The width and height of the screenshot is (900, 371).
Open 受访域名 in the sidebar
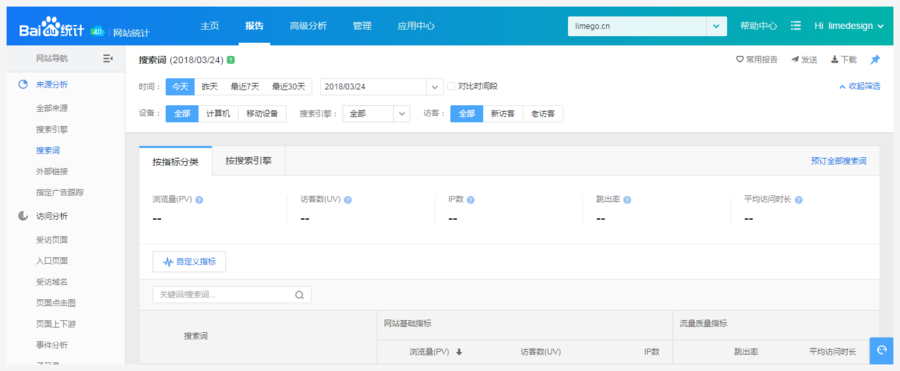tap(52, 282)
